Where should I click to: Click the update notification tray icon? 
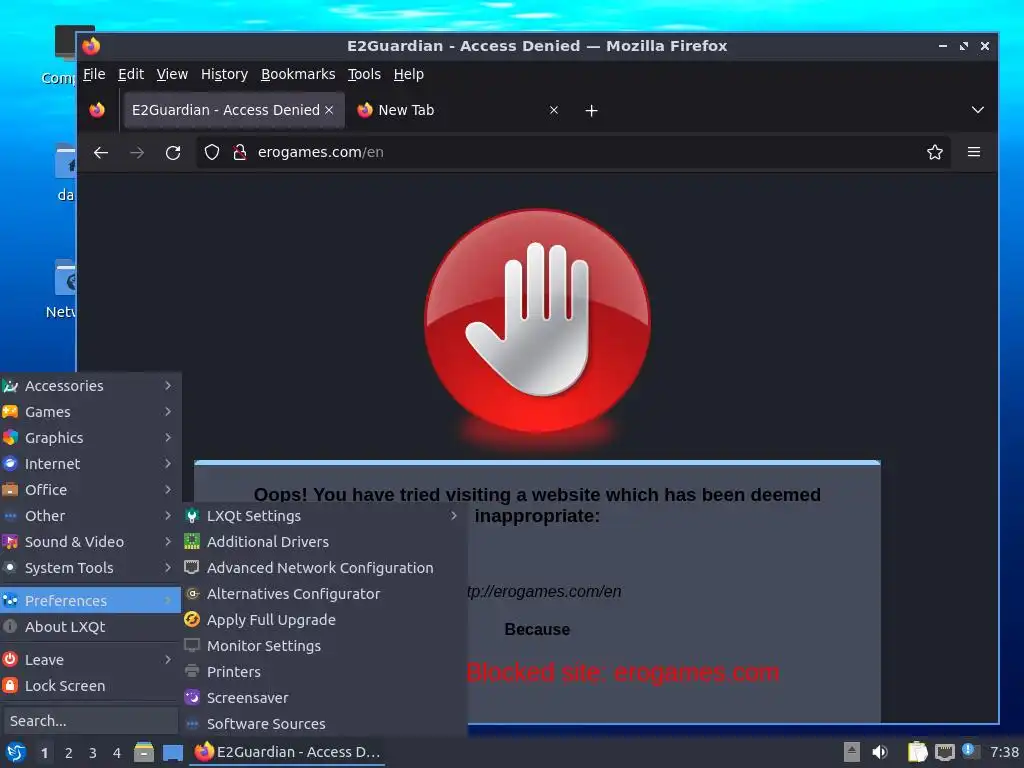pos(970,751)
